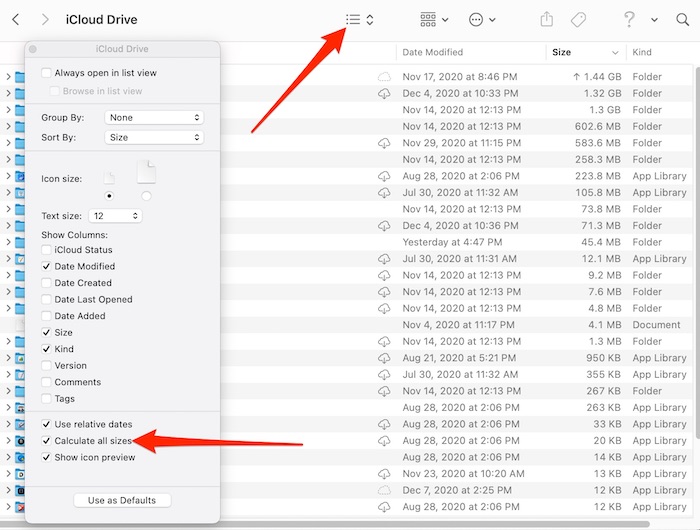The width and height of the screenshot is (700, 530).
Task: Click download cloud icon for Nov 29 11:15 PM
Action: (x=384, y=143)
